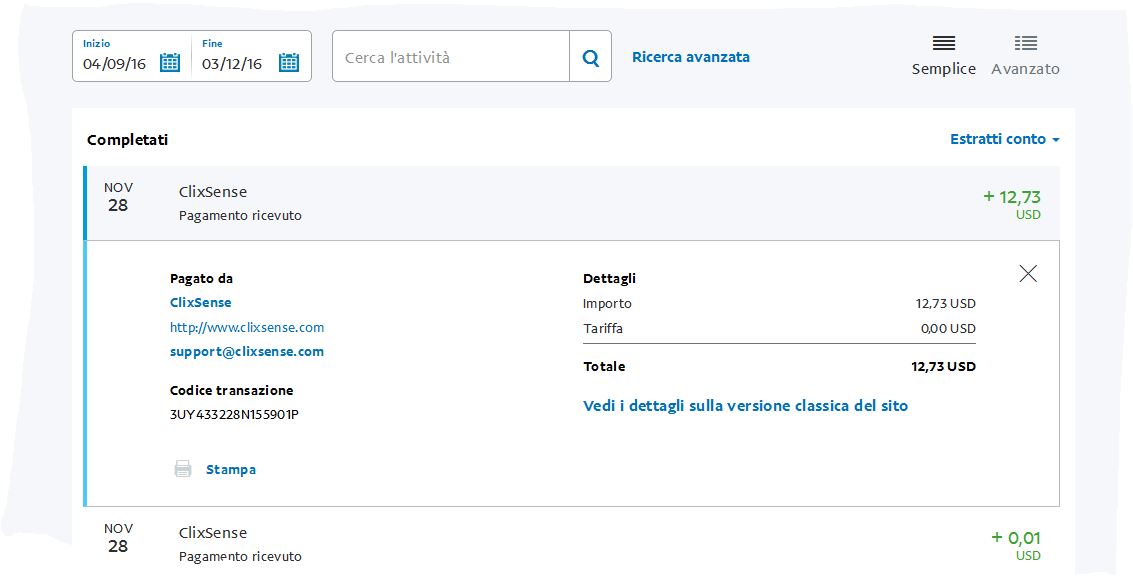Click the Importo 12,73 USD value
Image resolution: width=1133 pixels, height=576 pixels.
click(945, 304)
